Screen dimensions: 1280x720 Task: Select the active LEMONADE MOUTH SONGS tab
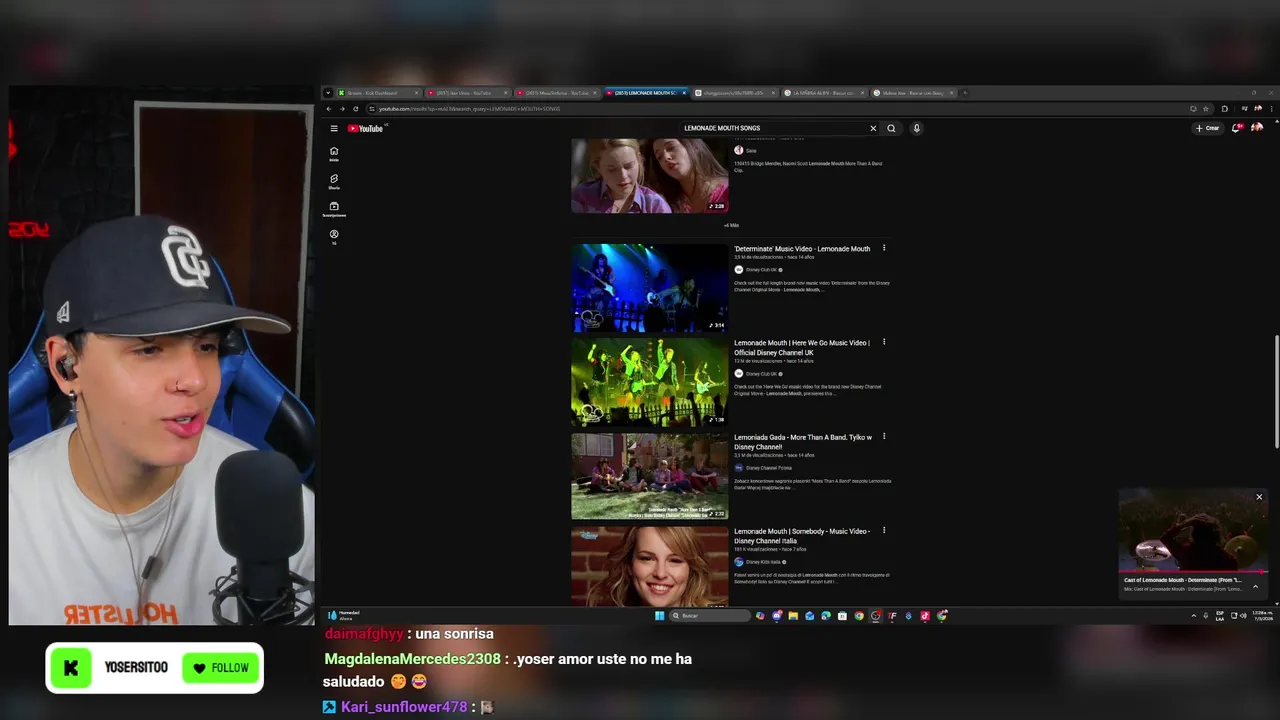(x=645, y=93)
